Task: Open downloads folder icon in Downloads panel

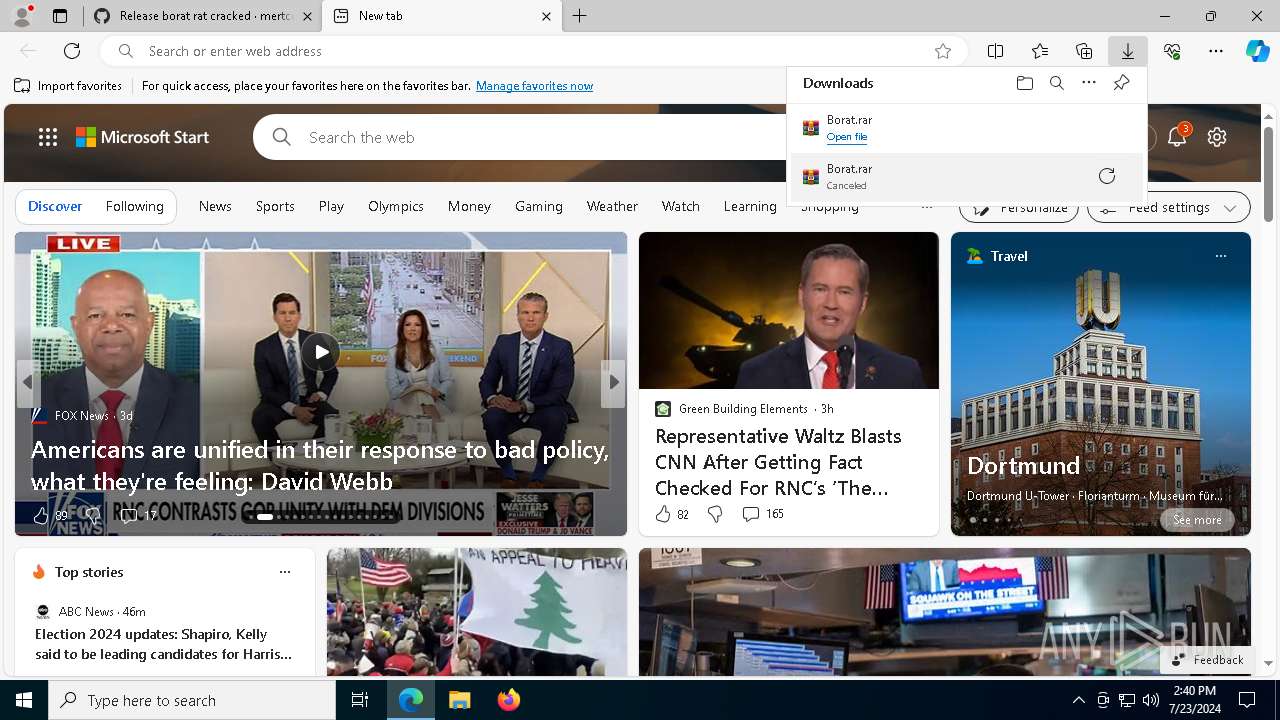Action: point(1024,83)
